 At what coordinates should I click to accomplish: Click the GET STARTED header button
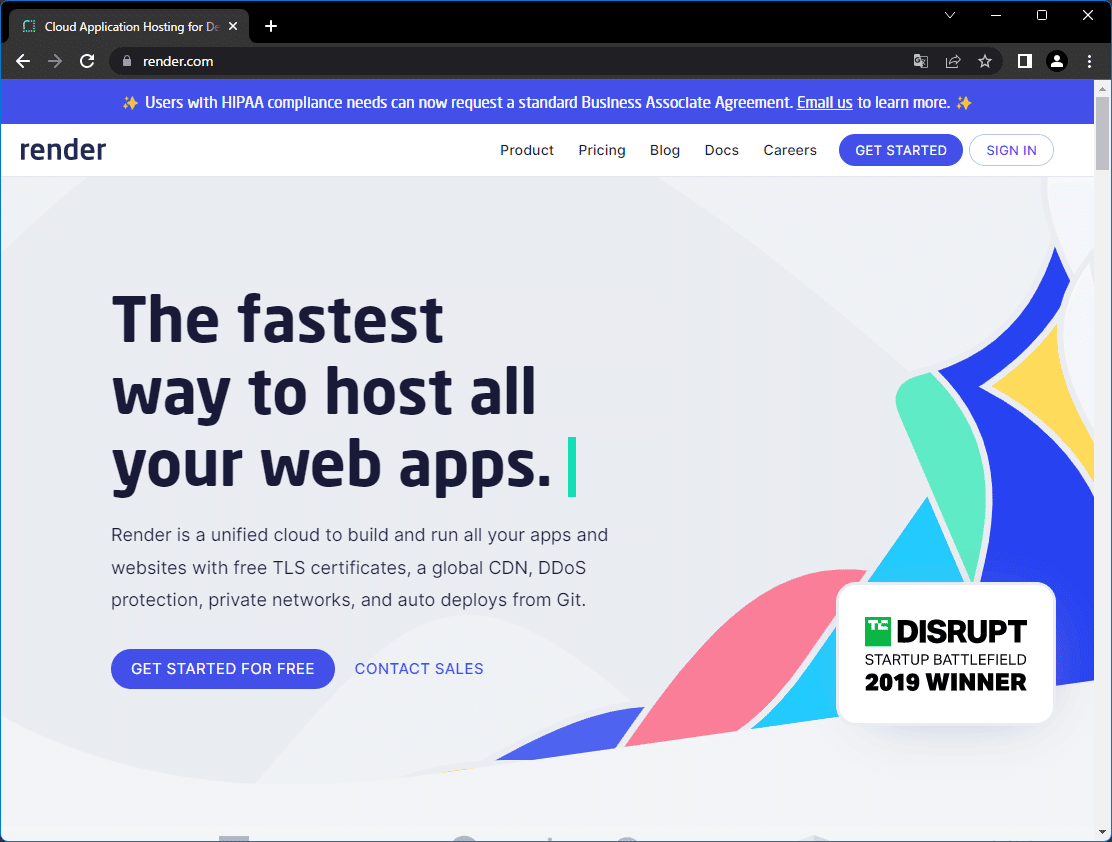click(901, 150)
